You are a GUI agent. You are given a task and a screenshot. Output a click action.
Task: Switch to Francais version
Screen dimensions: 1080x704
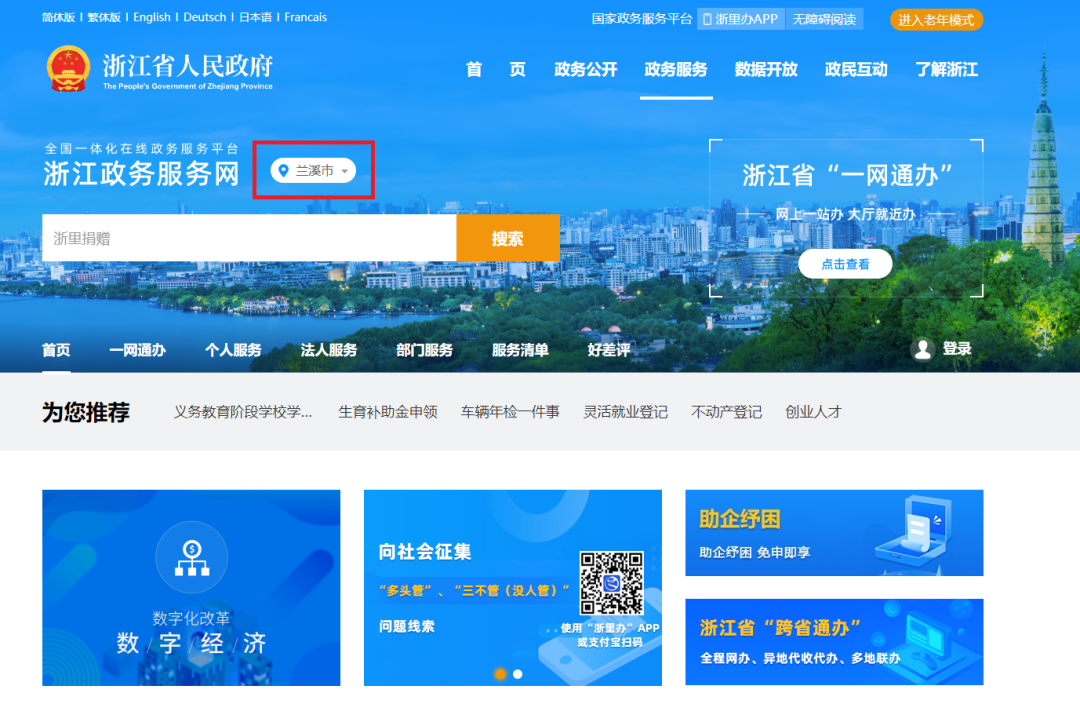(306, 17)
